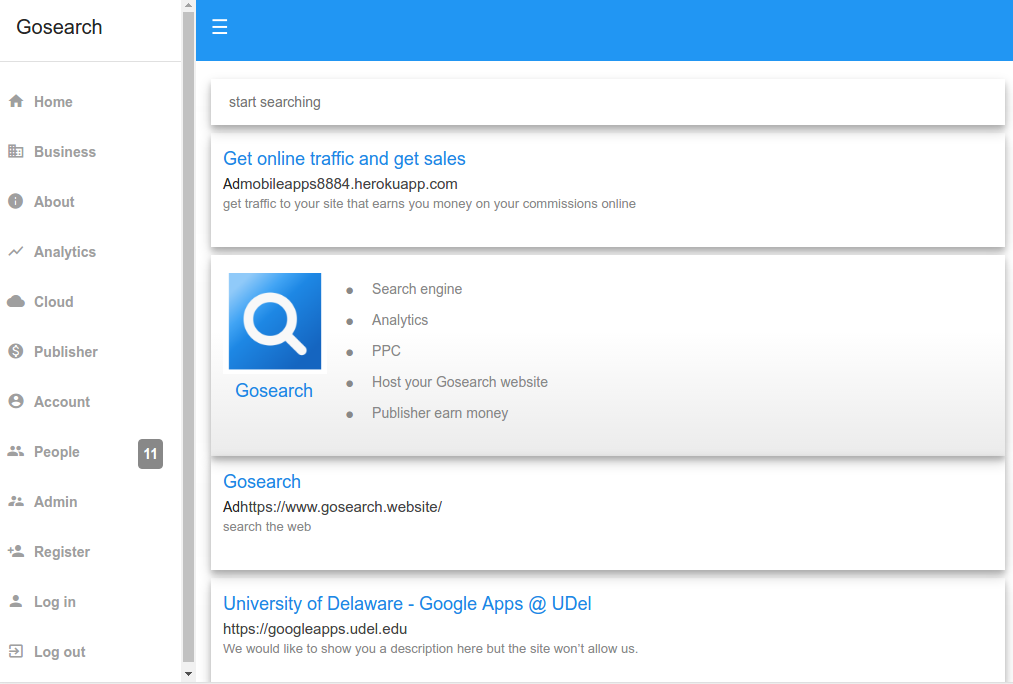Toggle the hamburger menu in the blue header
This screenshot has width=1013, height=684.
(220, 27)
